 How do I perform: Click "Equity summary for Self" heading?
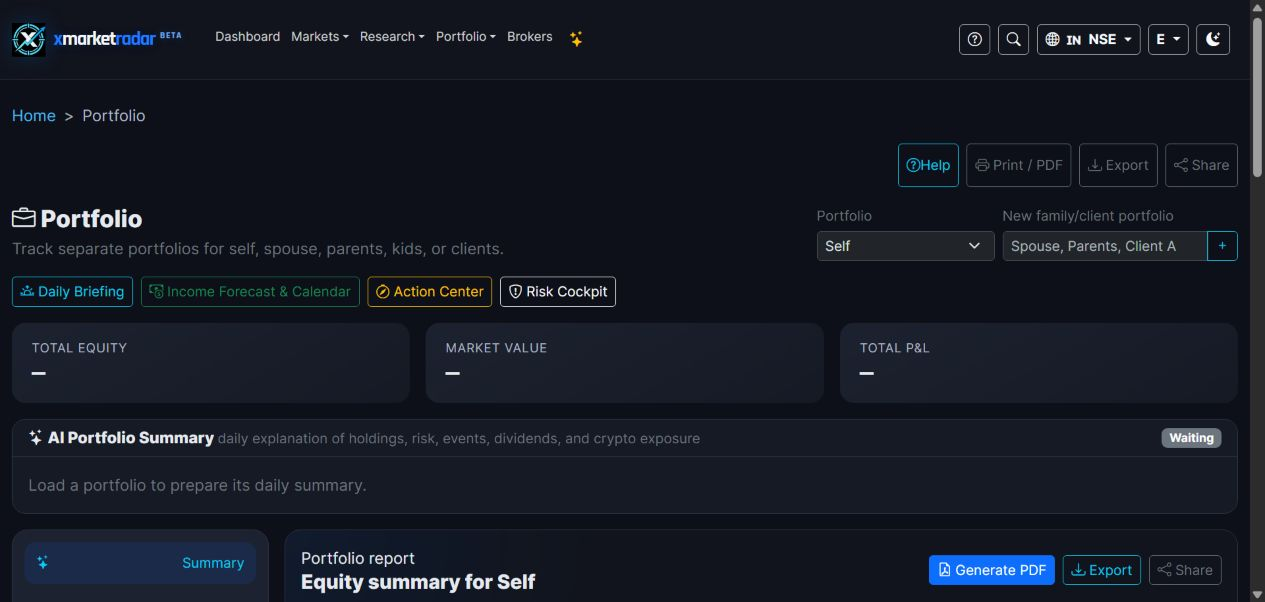(x=418, y=582)
